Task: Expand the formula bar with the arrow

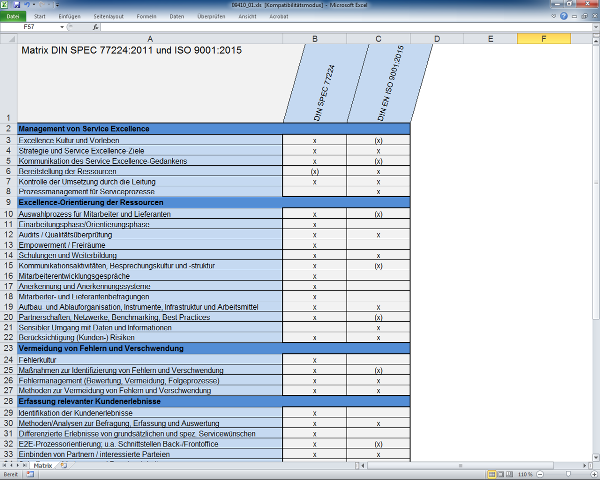Action: point(594,27)
